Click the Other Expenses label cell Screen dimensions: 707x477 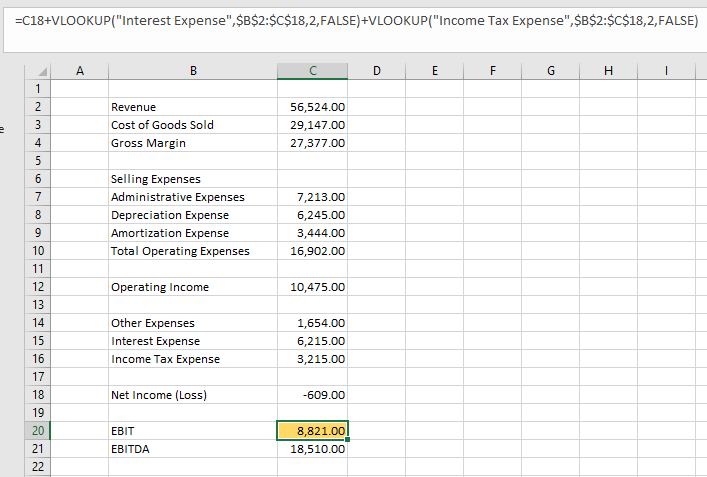click(x=193, y=323)
